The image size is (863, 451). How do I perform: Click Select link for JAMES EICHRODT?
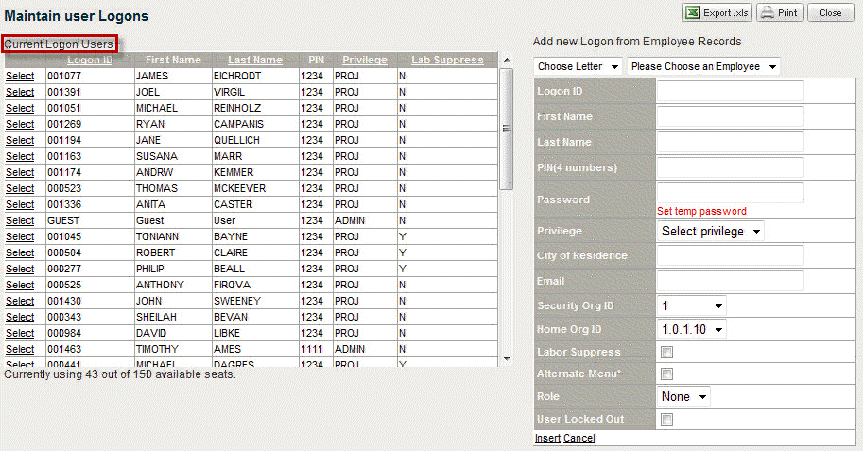[20, 76]
